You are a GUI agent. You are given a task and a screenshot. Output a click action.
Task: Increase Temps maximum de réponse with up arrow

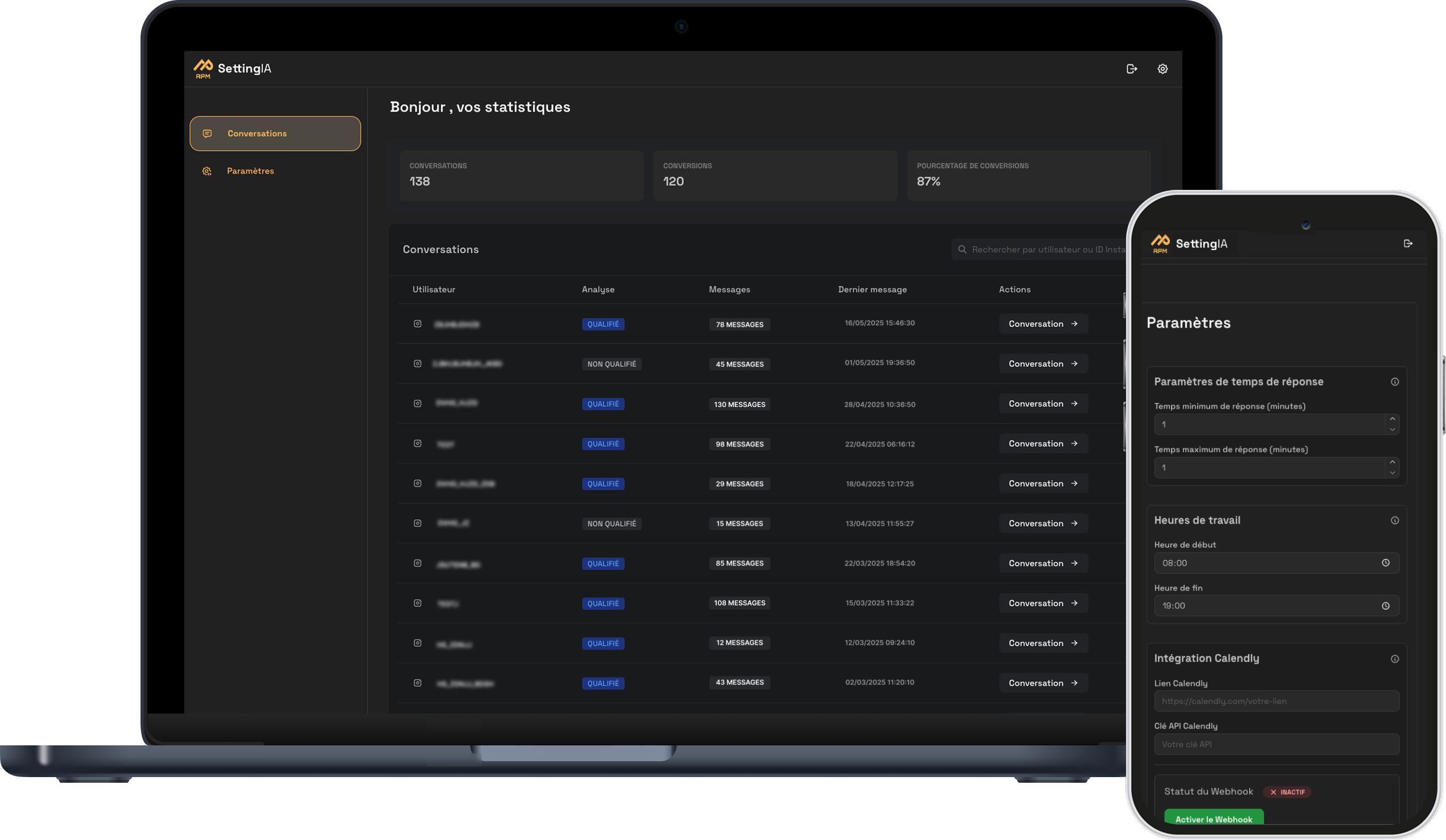(1392, 462)
